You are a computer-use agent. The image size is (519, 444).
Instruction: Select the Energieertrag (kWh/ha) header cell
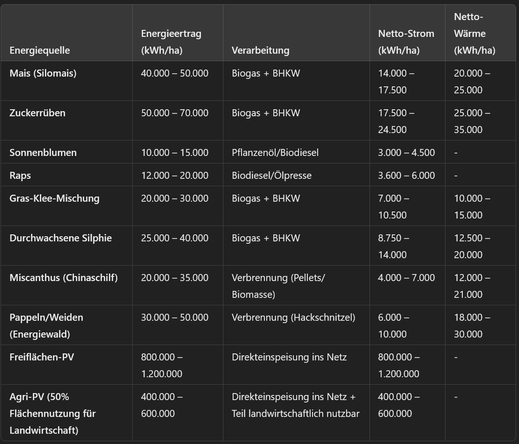click(171, 42)
